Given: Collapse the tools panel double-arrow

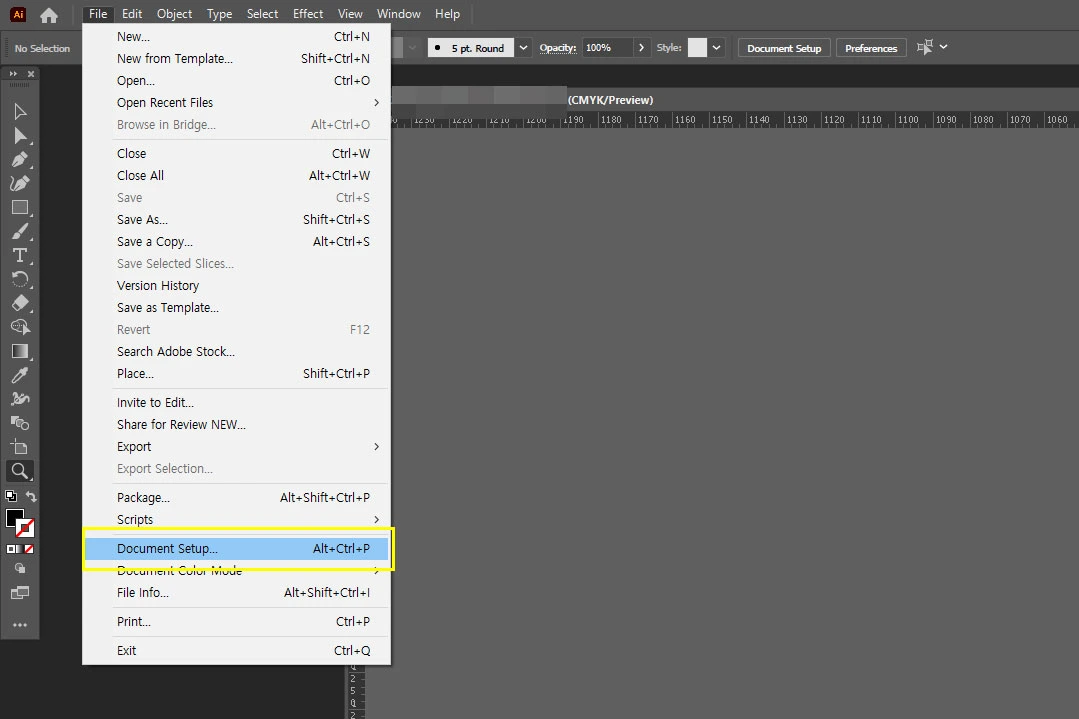Looking at the screenshot, I should point(13,74).
